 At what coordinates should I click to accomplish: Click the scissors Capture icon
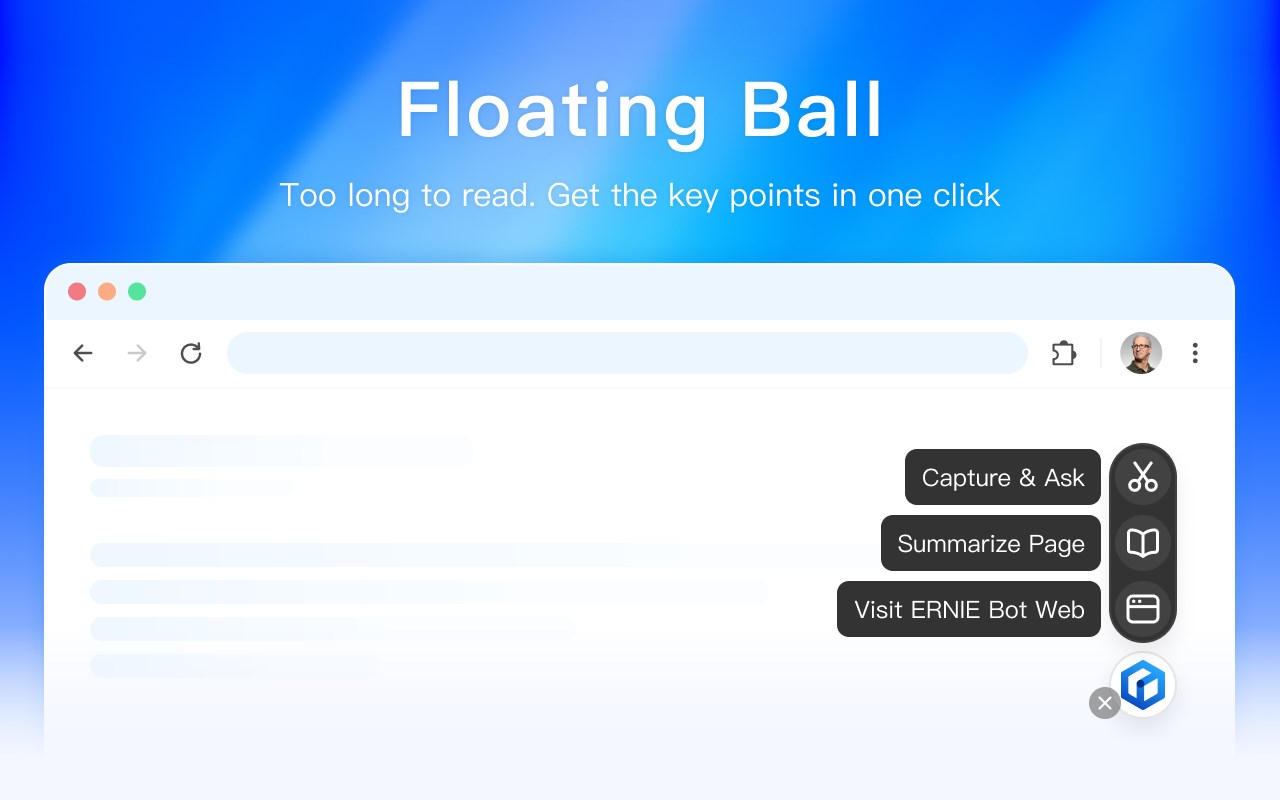[1142, 477]
